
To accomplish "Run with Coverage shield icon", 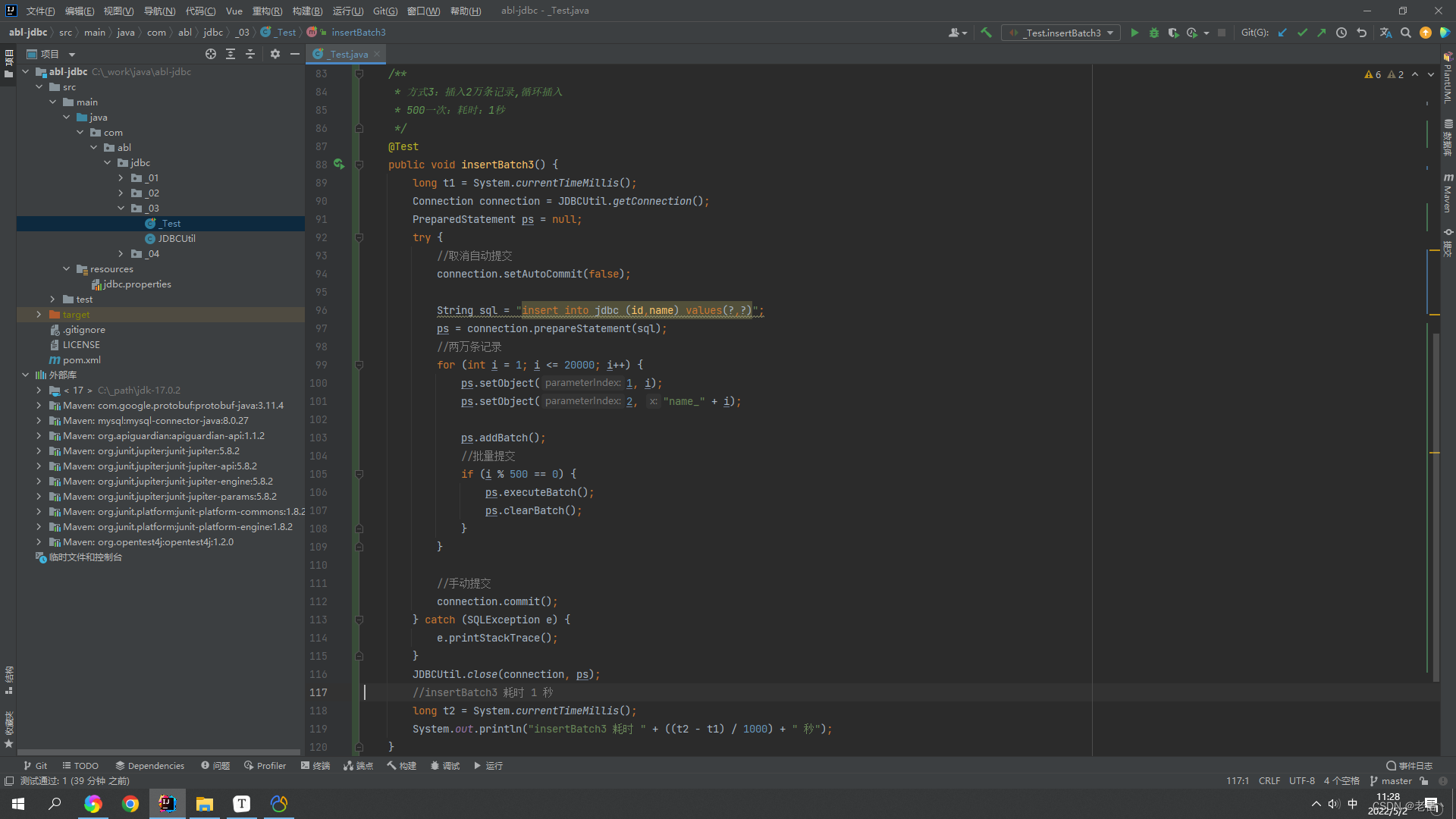I will click(1173, 33).
